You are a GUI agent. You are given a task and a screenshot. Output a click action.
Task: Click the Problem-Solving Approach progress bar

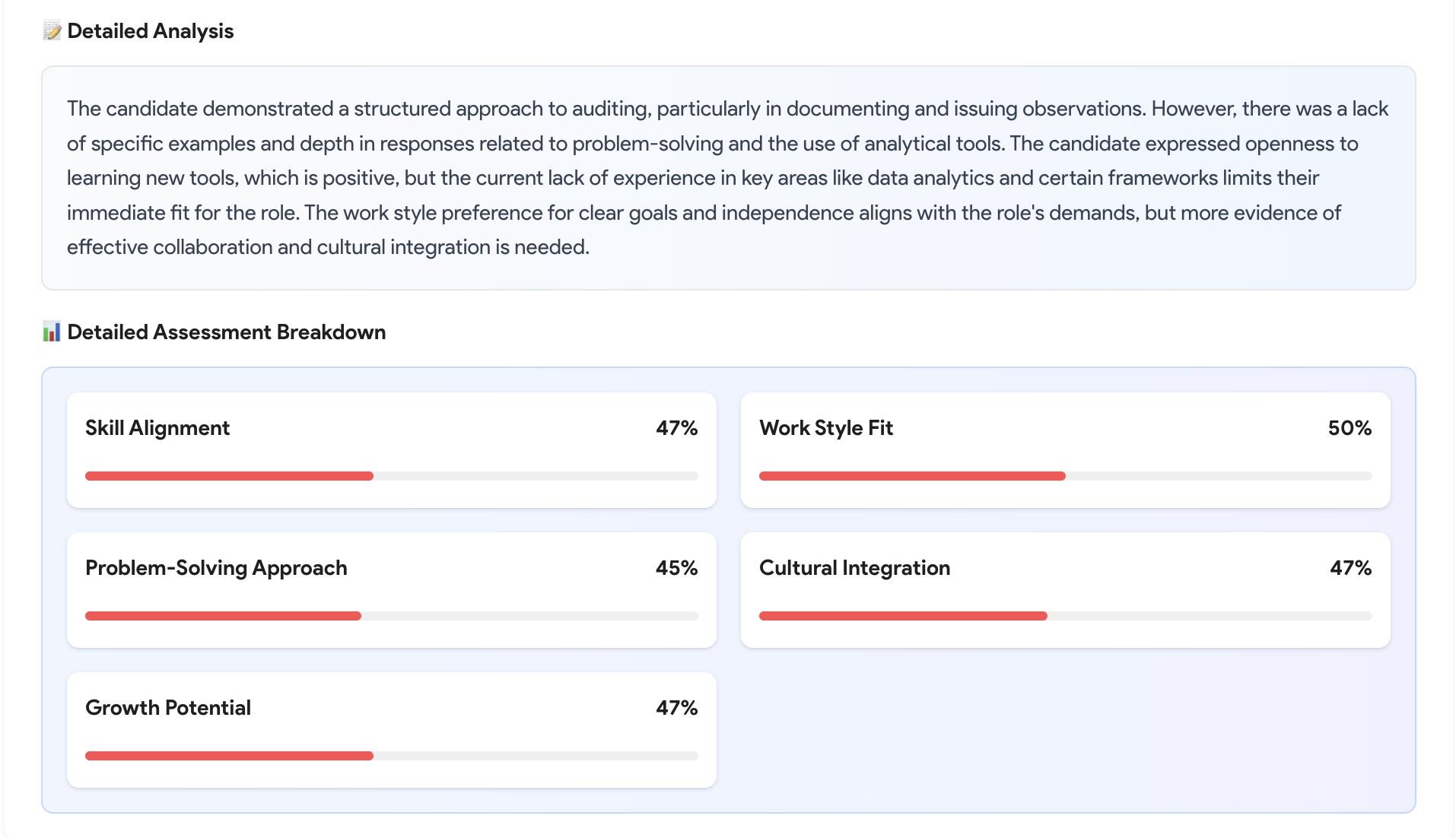(x=391, y=616)
